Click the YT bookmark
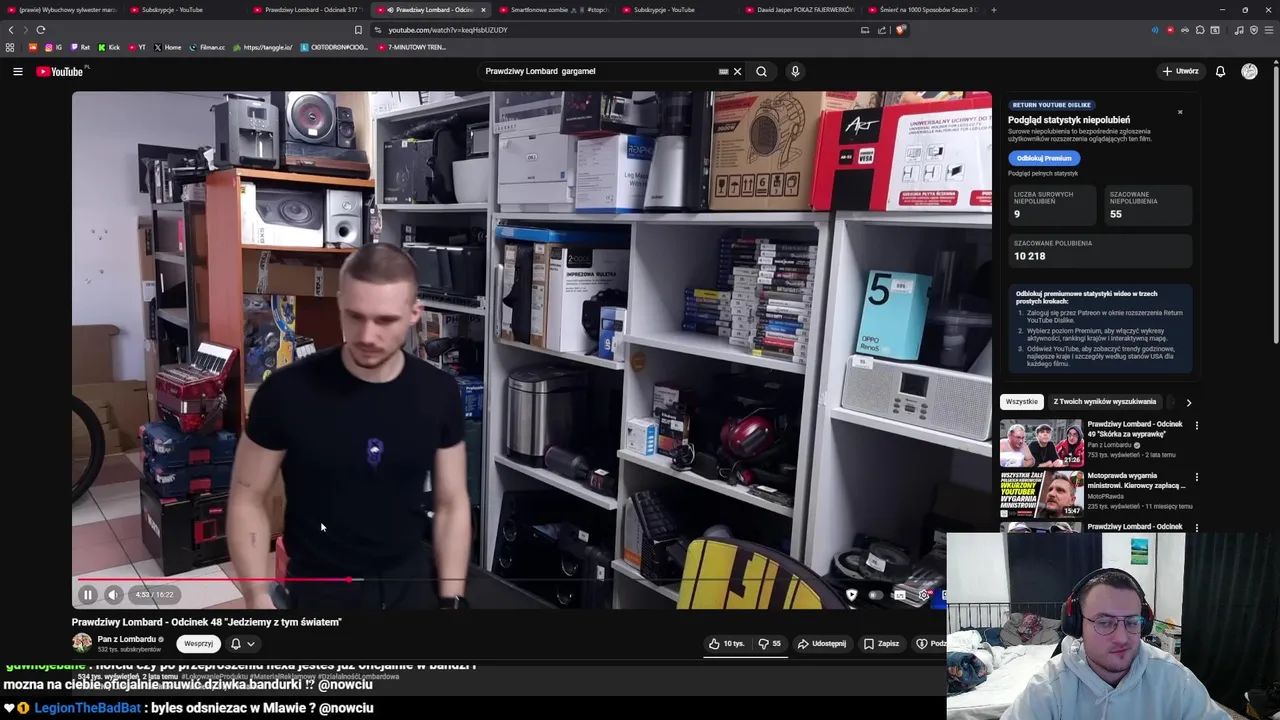This screenshot has height=720, width=1280. 137,47
